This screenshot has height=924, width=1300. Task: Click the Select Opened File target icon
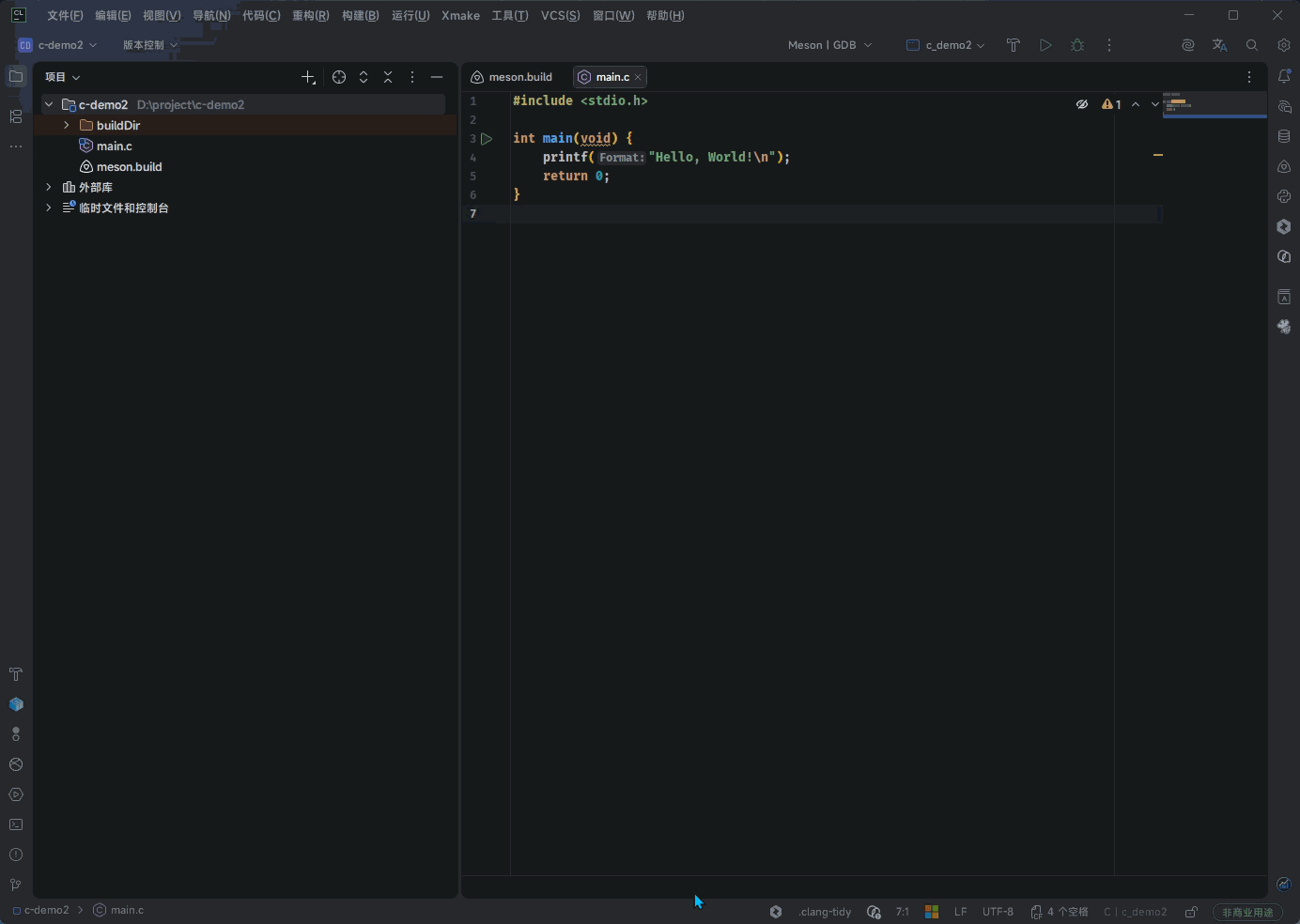(339, 77)
